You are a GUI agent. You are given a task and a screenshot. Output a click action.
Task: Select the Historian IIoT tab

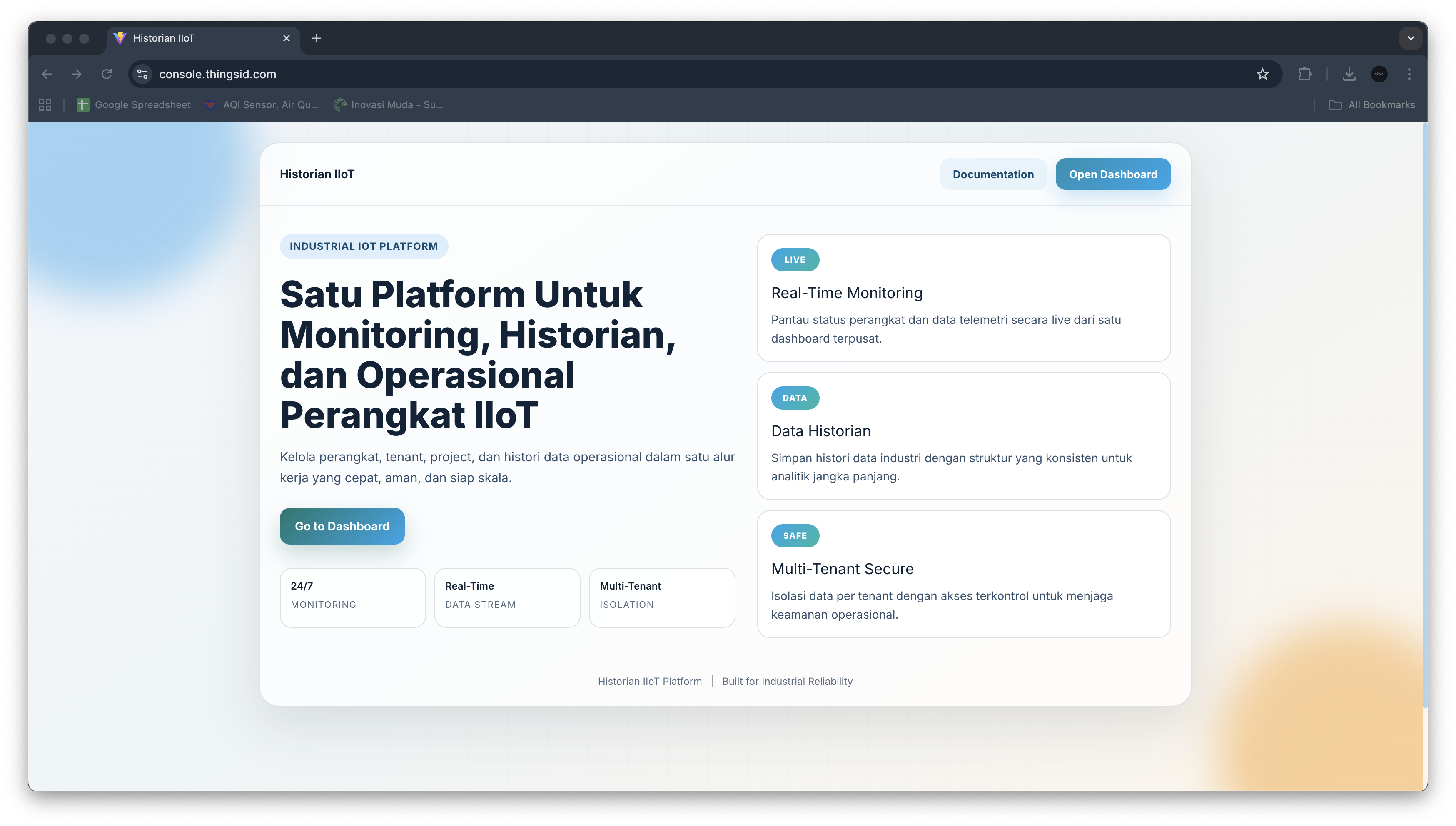coord(193,39)
